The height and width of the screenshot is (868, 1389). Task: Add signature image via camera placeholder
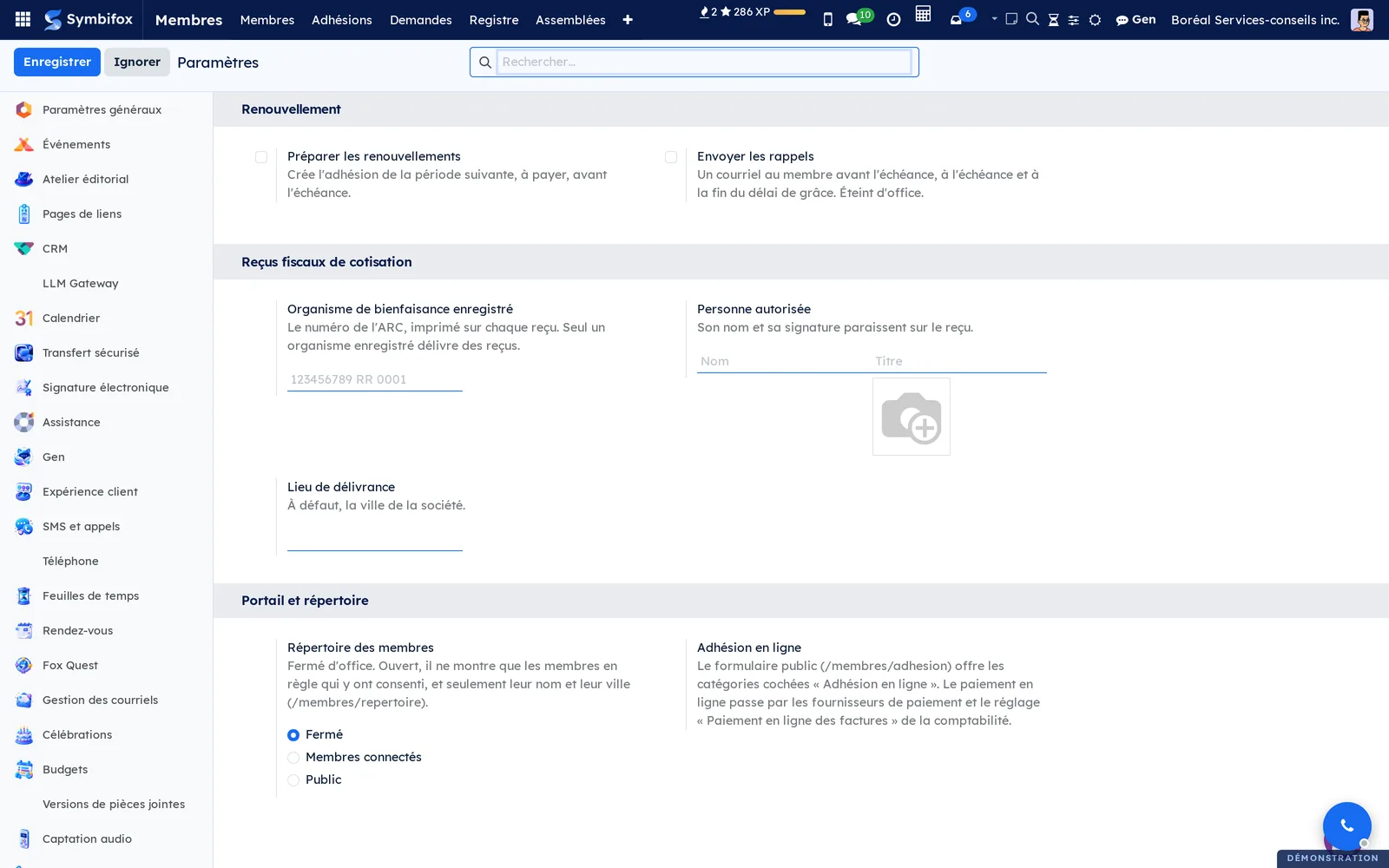click(x=912, y=417)
